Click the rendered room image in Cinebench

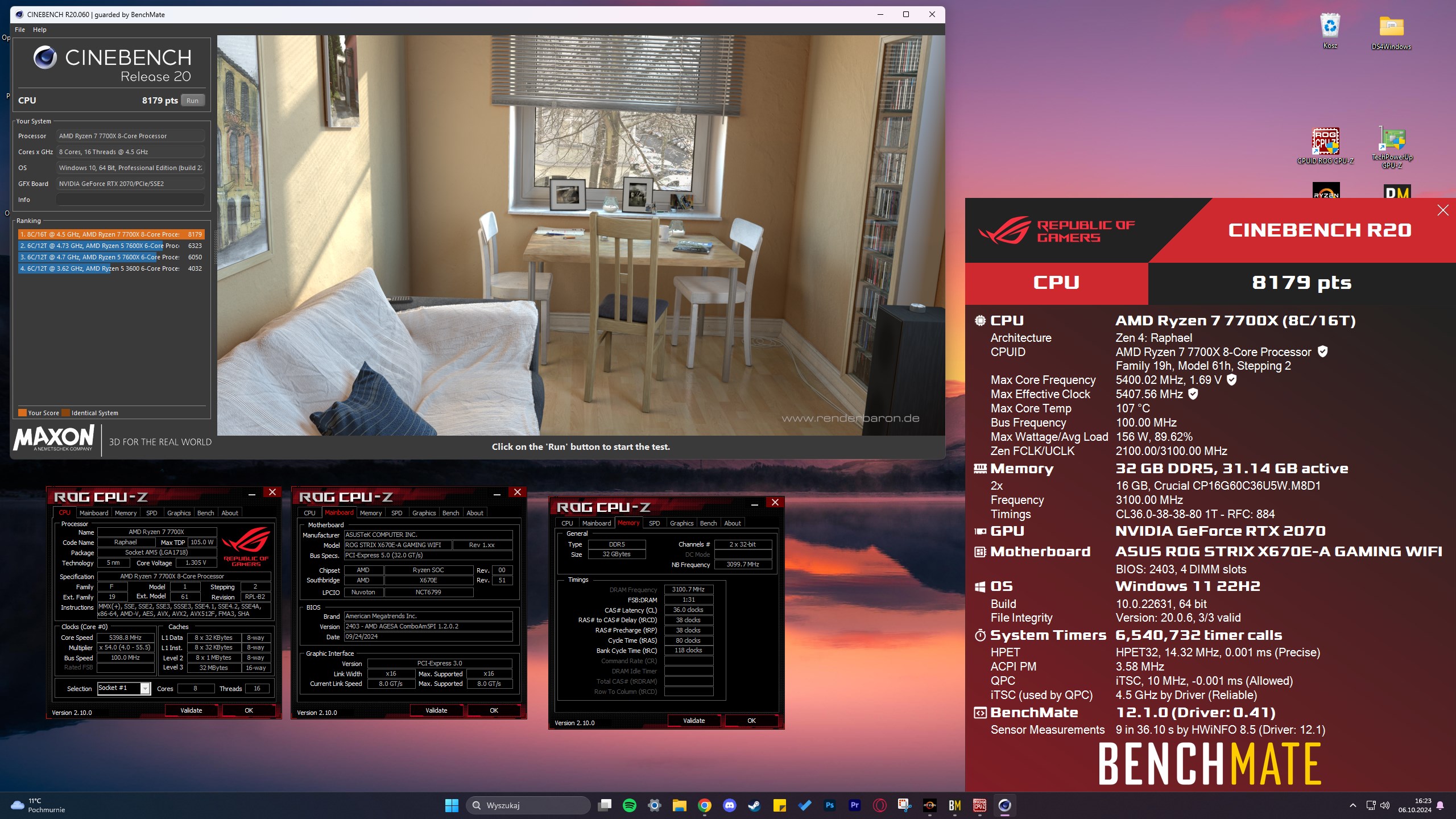[581, 235]
